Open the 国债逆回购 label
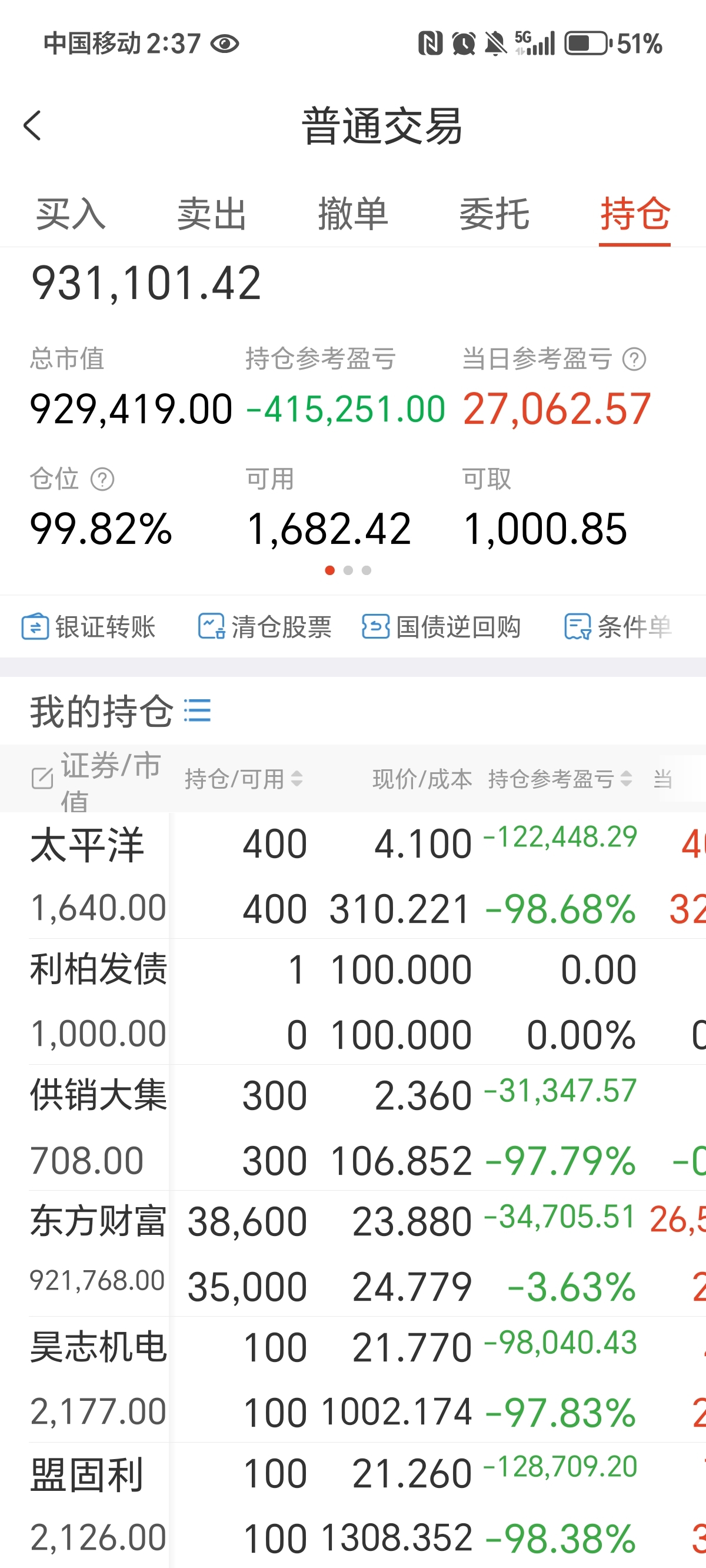The height and width of the screenshot is (1568, 706). click(x=458, y=626)
